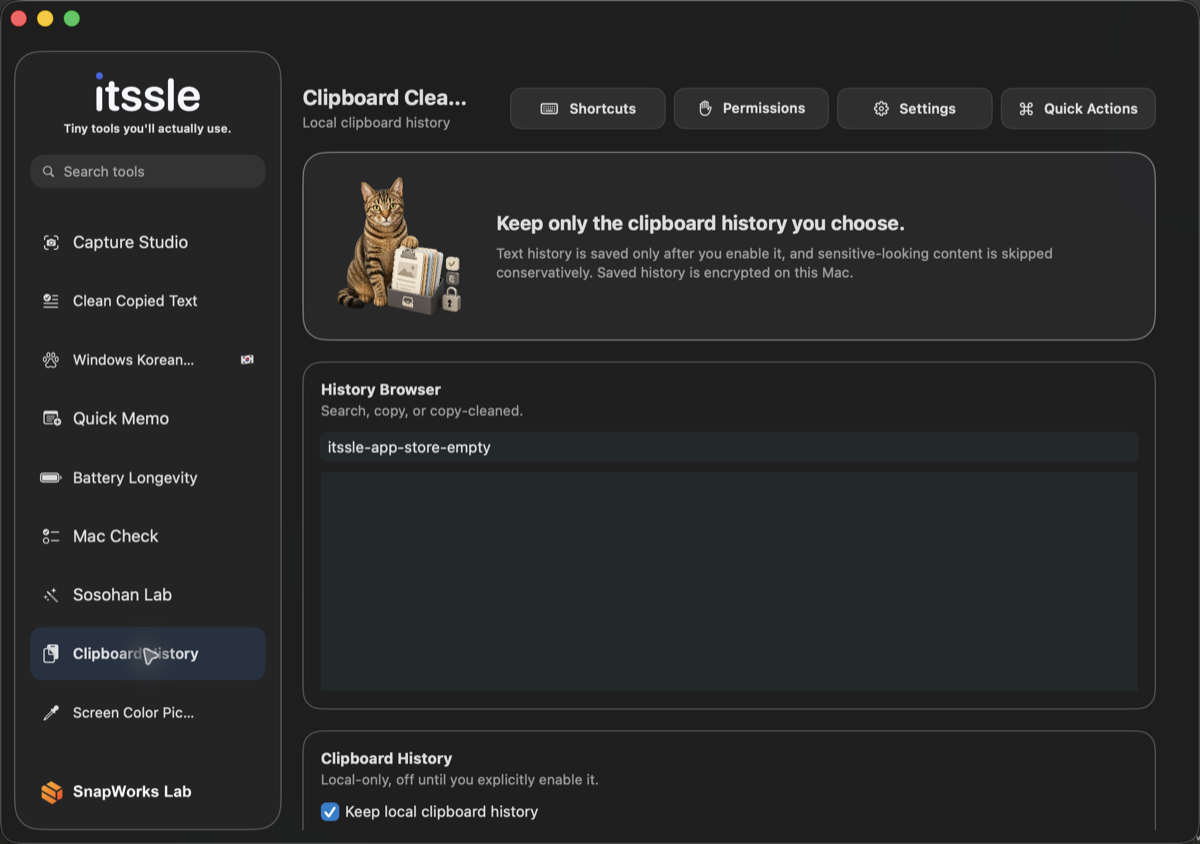
Task: Click the keyboard icon on Shortcuts
Action: pos(549,109)
